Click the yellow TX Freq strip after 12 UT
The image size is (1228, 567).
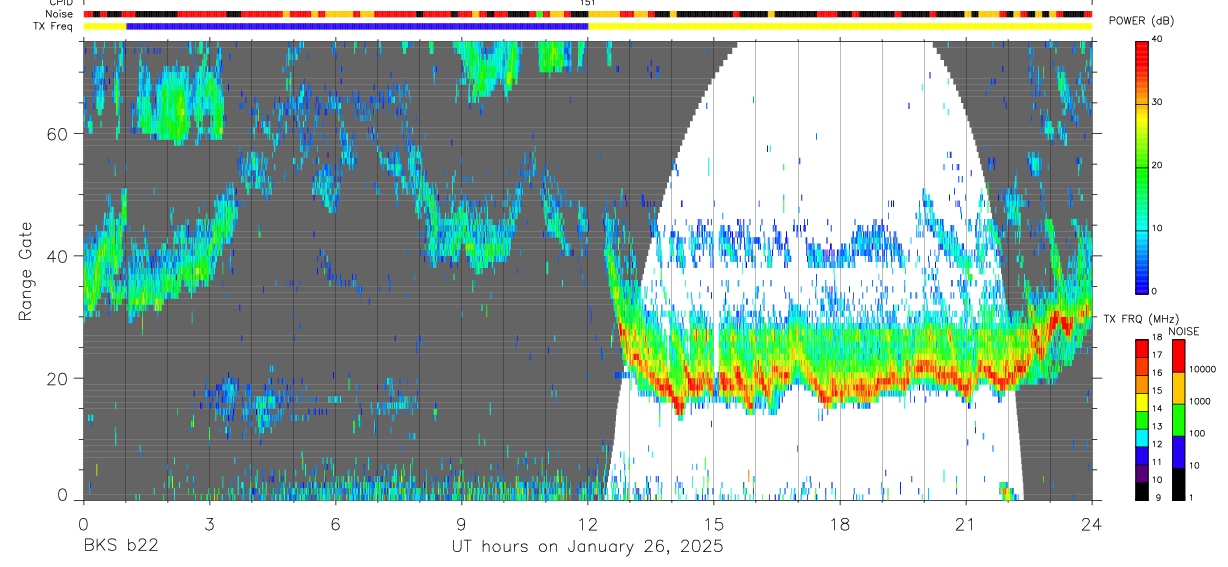[x=840, y=25]
